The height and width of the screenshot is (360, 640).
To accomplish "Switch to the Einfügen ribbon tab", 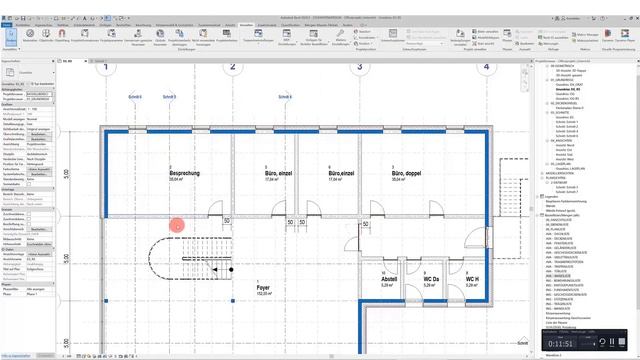I will point(105,25).
